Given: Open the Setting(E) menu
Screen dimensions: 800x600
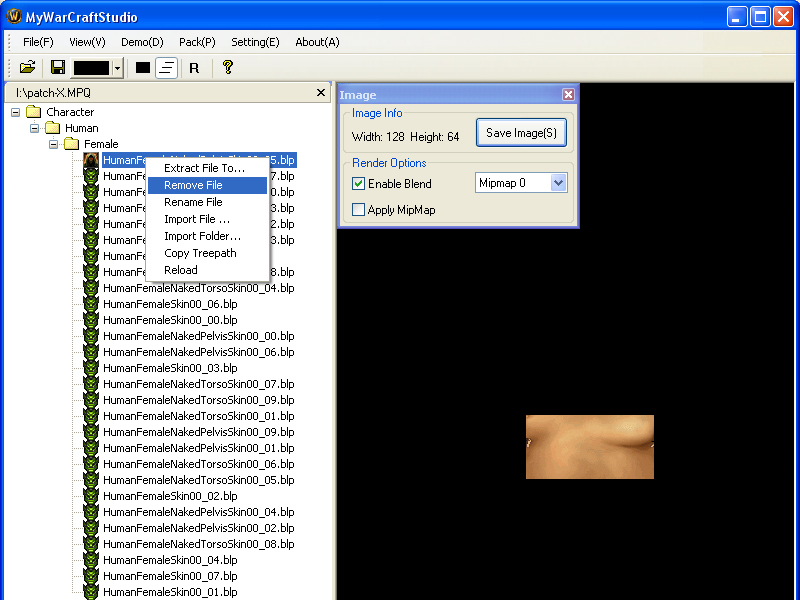Looking at the screenshot, I should [x=255, y=42].
